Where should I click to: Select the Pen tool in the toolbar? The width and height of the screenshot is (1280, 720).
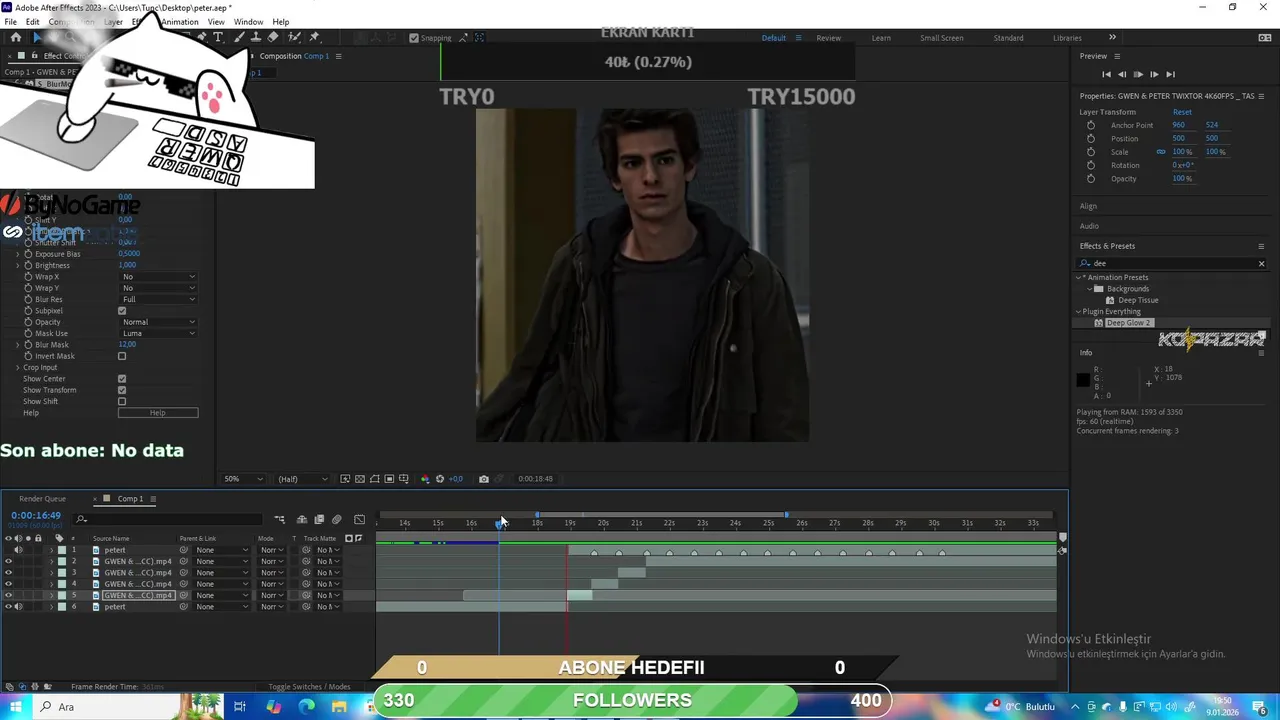click(200, 38)
